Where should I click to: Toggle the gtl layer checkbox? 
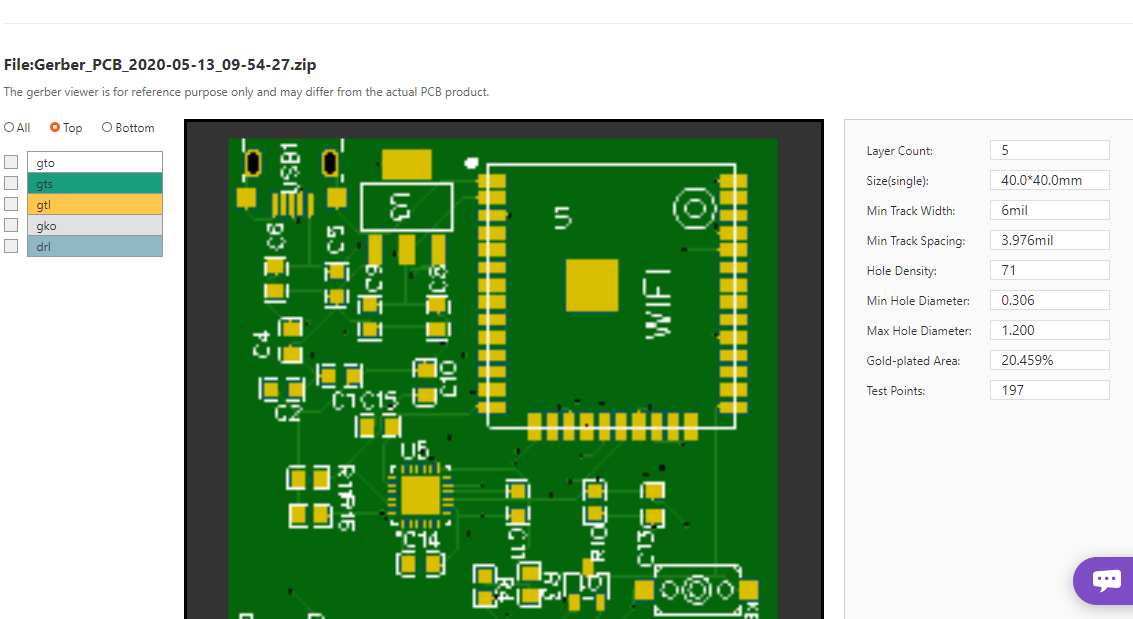pos(10,204)
